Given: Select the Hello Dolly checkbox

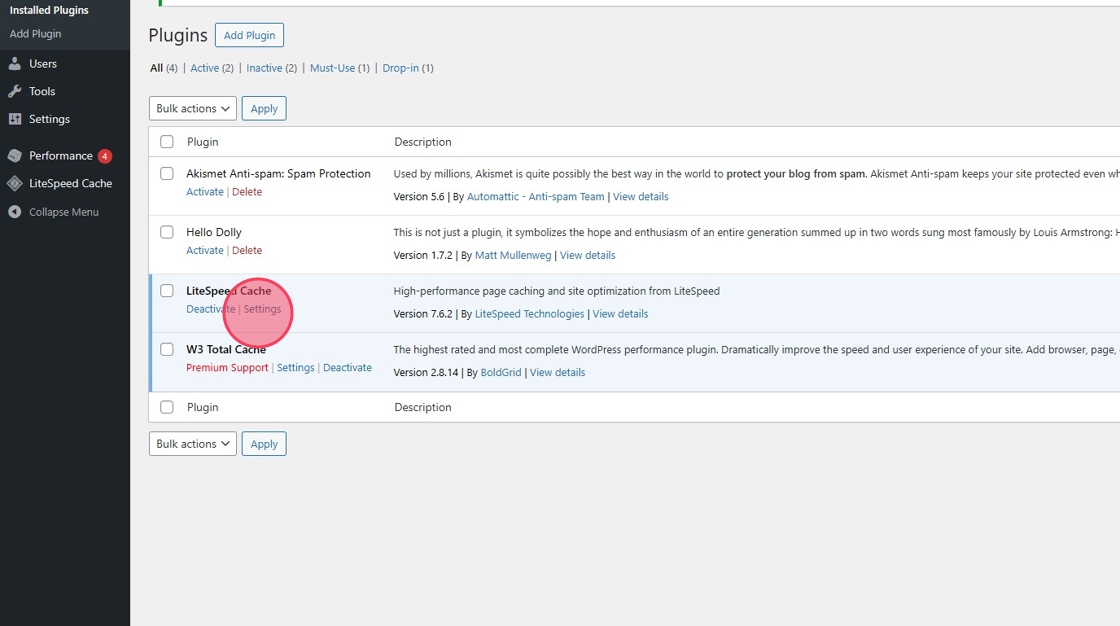Looking at the screenshot, I should [x=167, y=232].
